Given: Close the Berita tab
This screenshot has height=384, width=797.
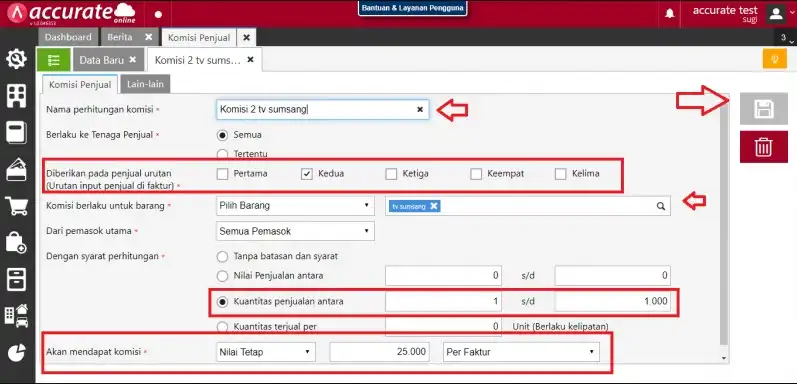Looking at the screenshot, I should coord(148,37).
